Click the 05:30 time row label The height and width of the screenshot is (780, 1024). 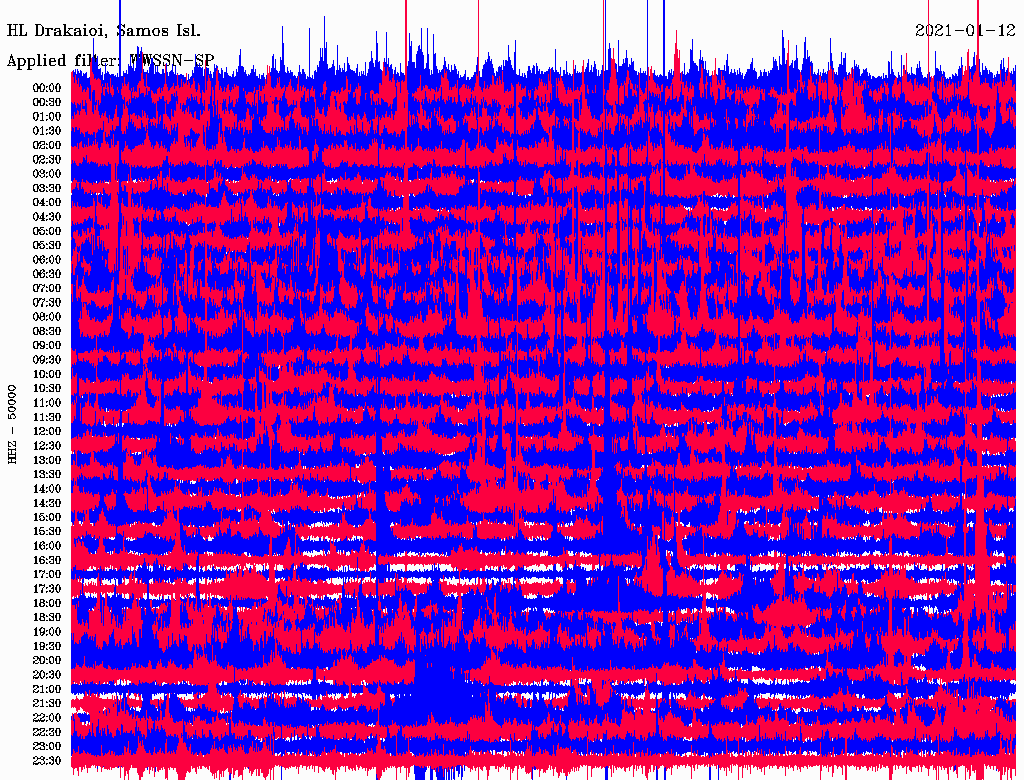pos(47,246)
